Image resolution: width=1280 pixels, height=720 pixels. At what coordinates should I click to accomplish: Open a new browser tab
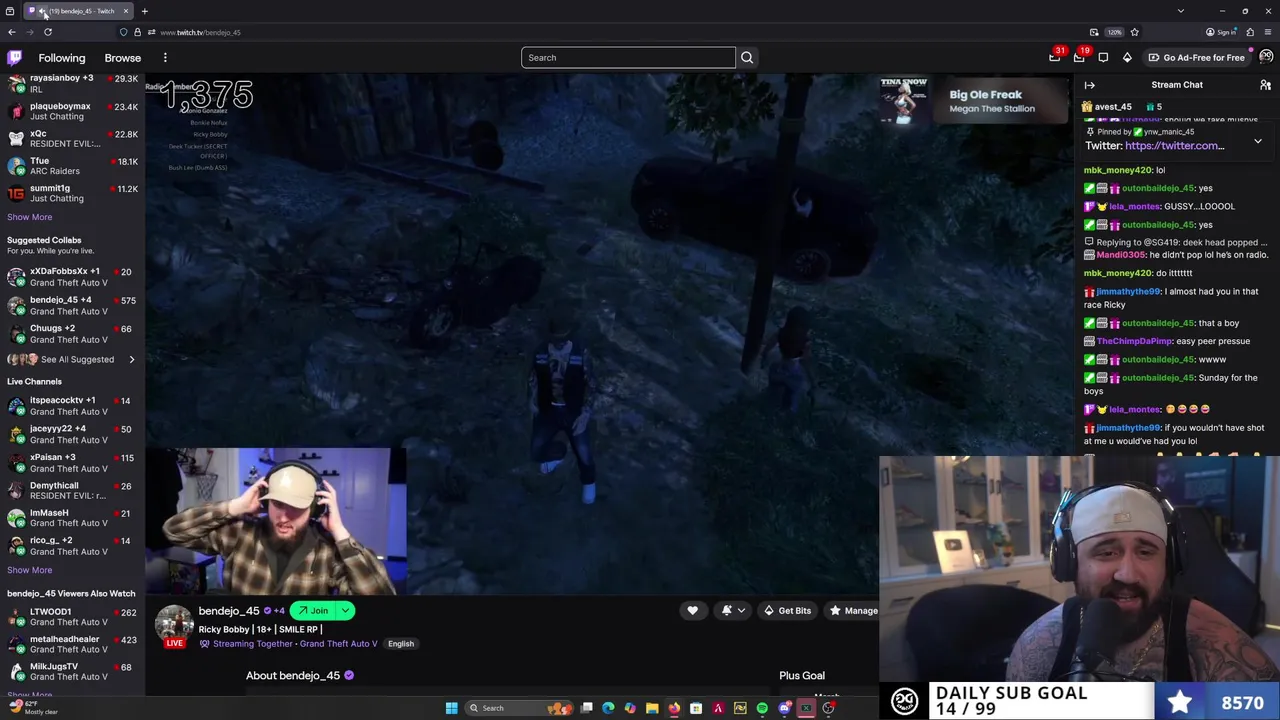[x=144, y=11]
